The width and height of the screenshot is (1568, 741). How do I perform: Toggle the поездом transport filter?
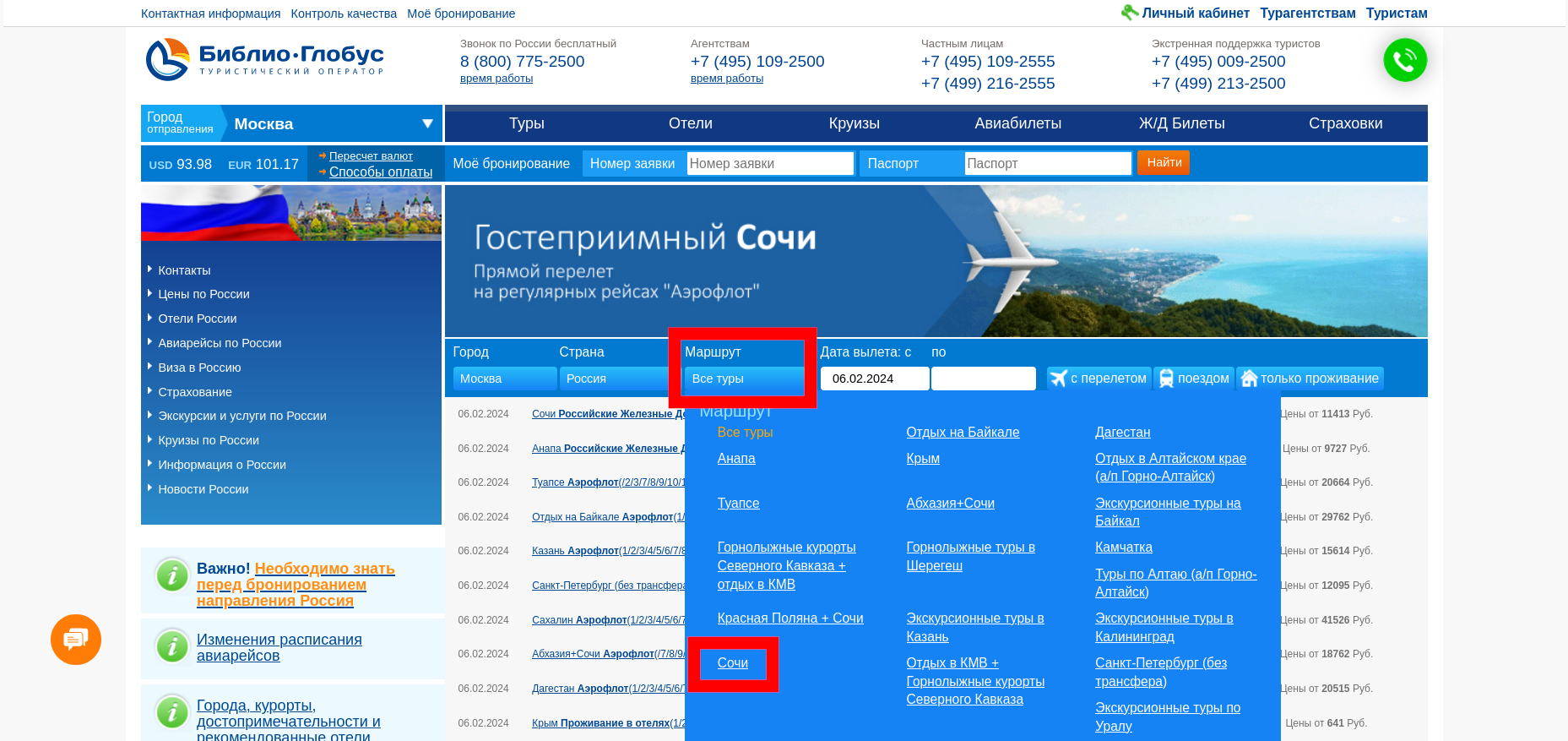1193,379
